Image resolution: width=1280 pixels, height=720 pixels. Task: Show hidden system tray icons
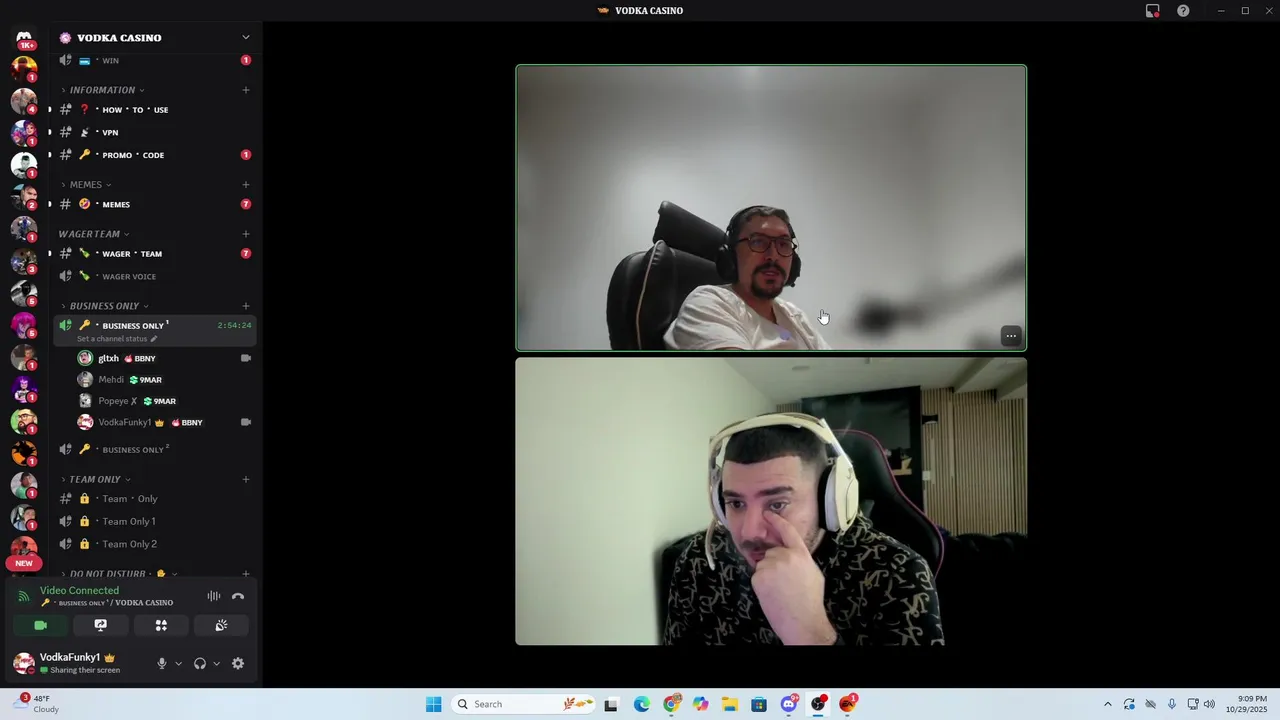(1107, 704)
